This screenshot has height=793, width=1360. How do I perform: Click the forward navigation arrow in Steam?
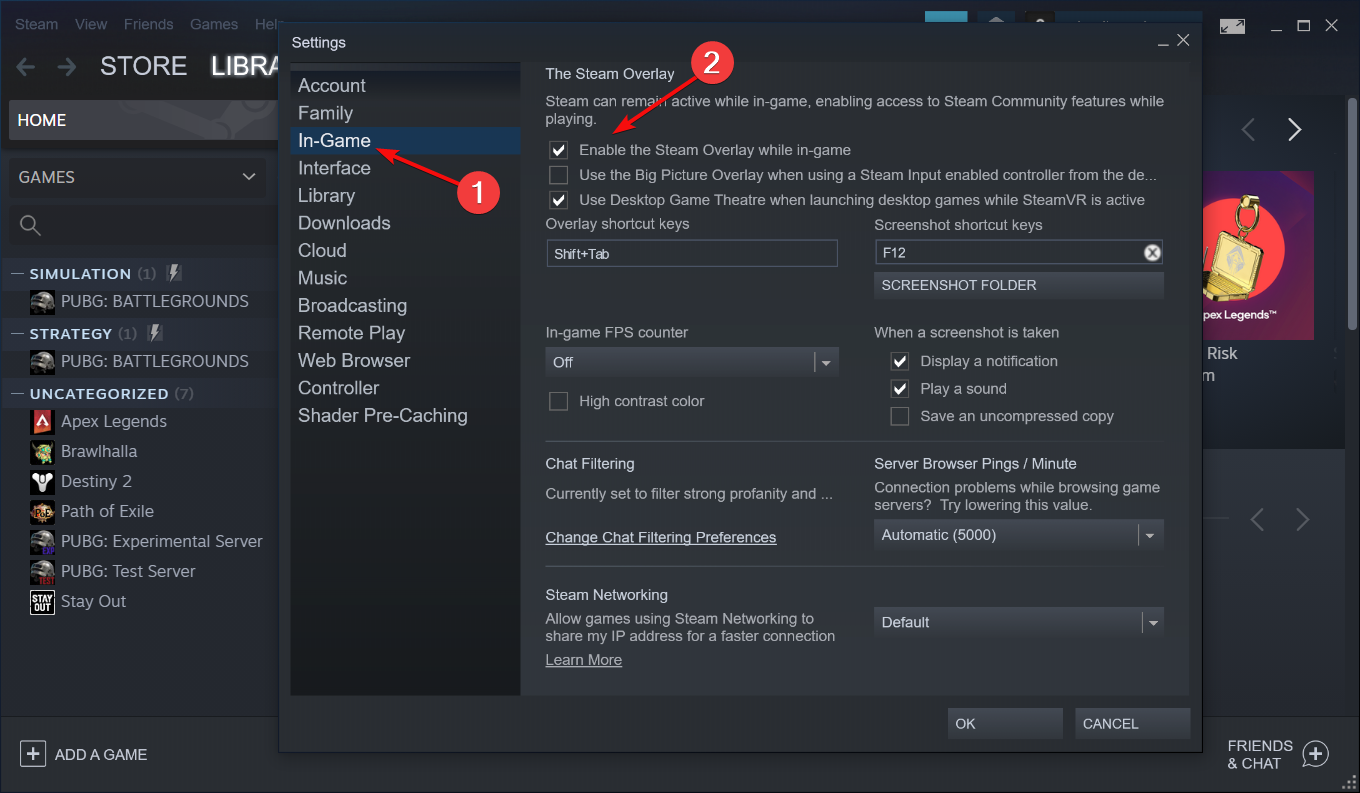point(66,67)
